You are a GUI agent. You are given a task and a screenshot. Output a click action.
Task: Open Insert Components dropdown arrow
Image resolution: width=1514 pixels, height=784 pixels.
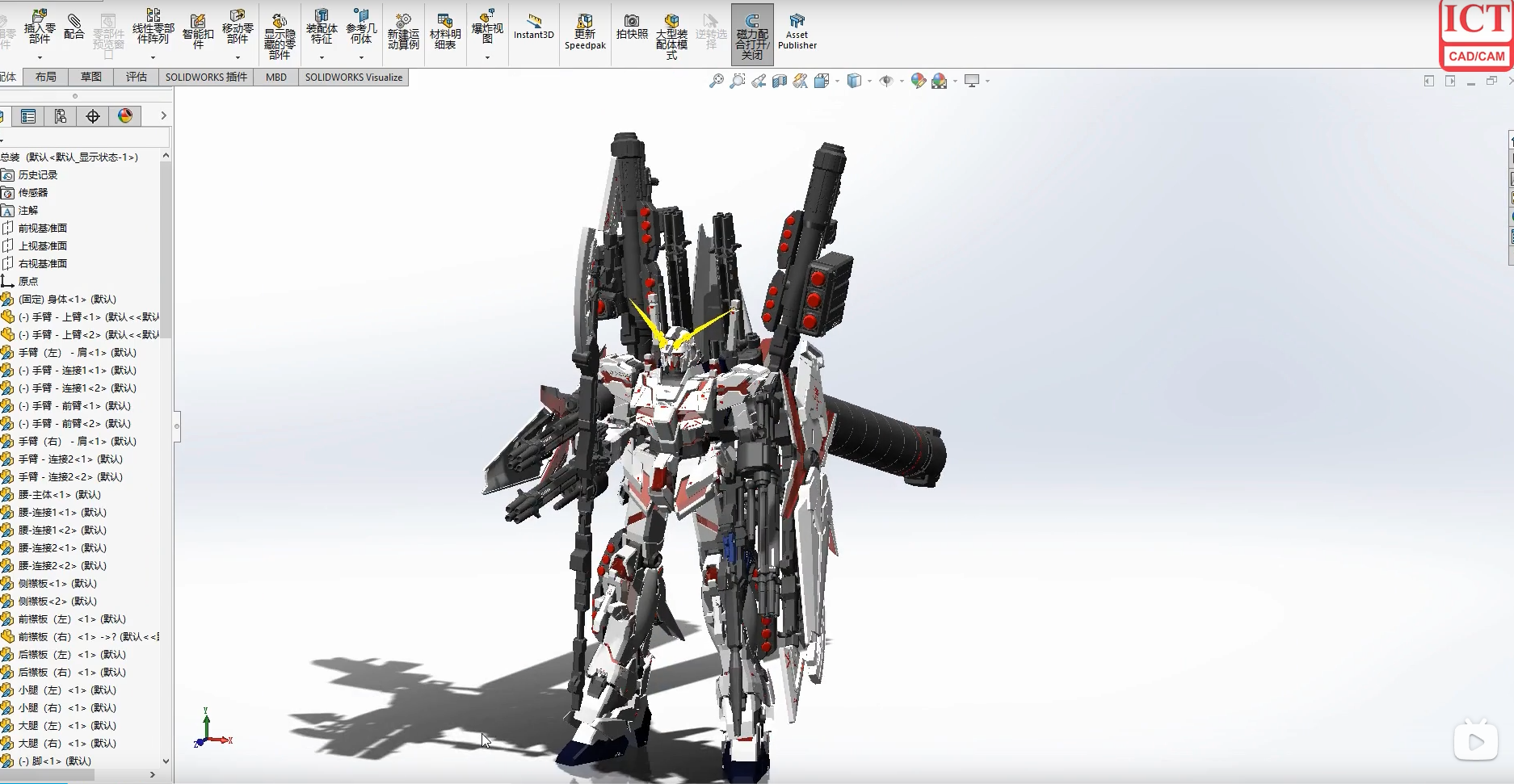click(x=40, y=57)
